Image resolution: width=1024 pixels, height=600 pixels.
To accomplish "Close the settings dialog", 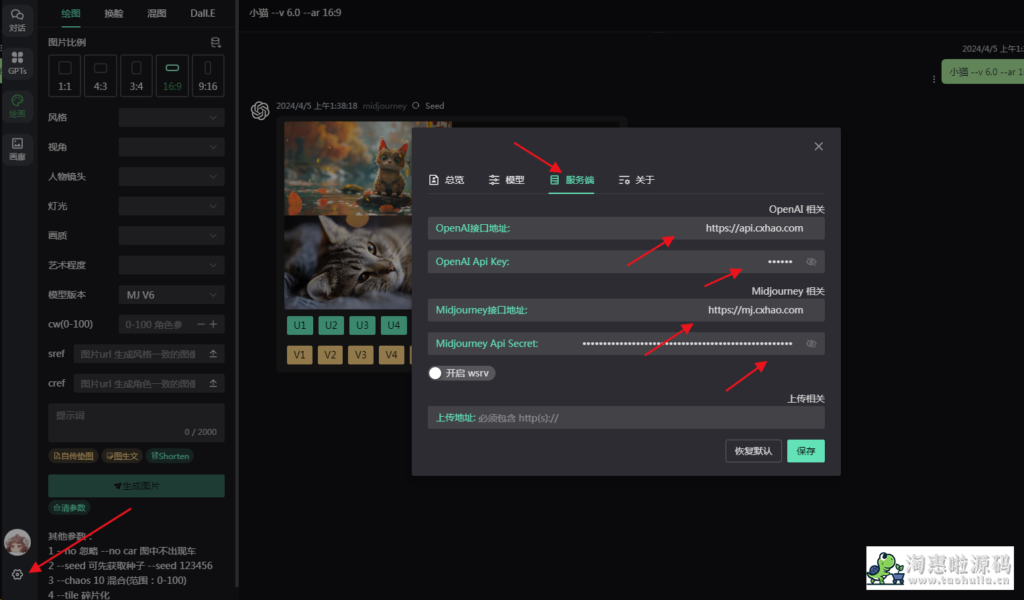I will click(818, 146).
